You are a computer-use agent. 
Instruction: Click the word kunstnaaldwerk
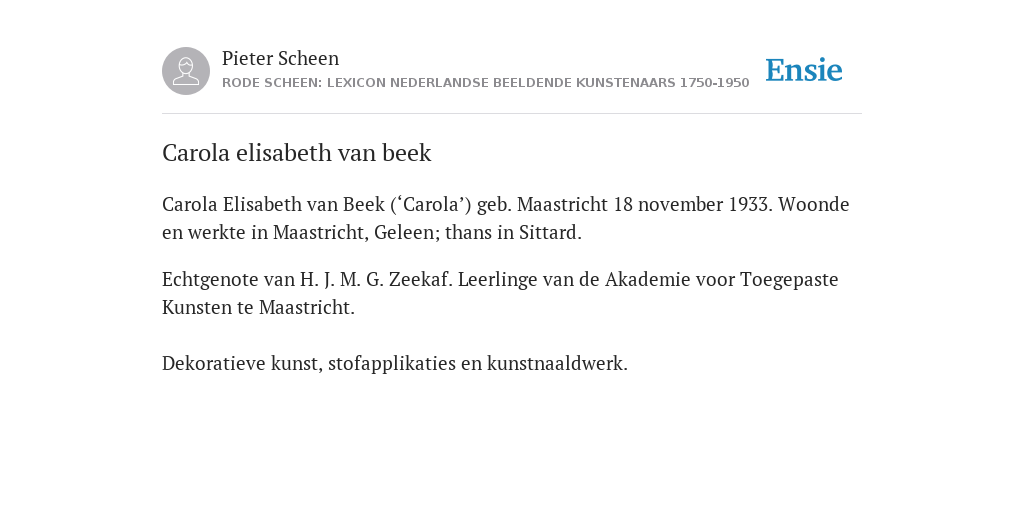(x=555, y=363)
